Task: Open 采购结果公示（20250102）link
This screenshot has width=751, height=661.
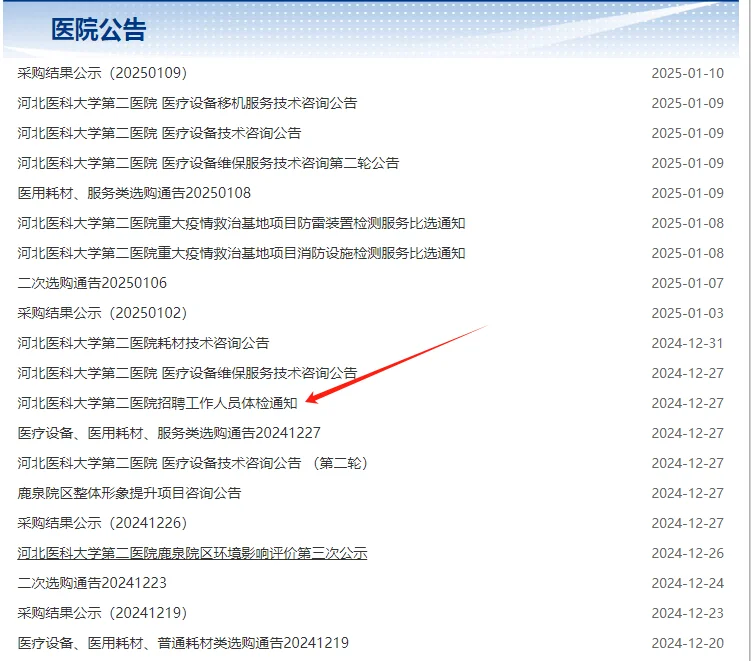Action: coord(102,313)
